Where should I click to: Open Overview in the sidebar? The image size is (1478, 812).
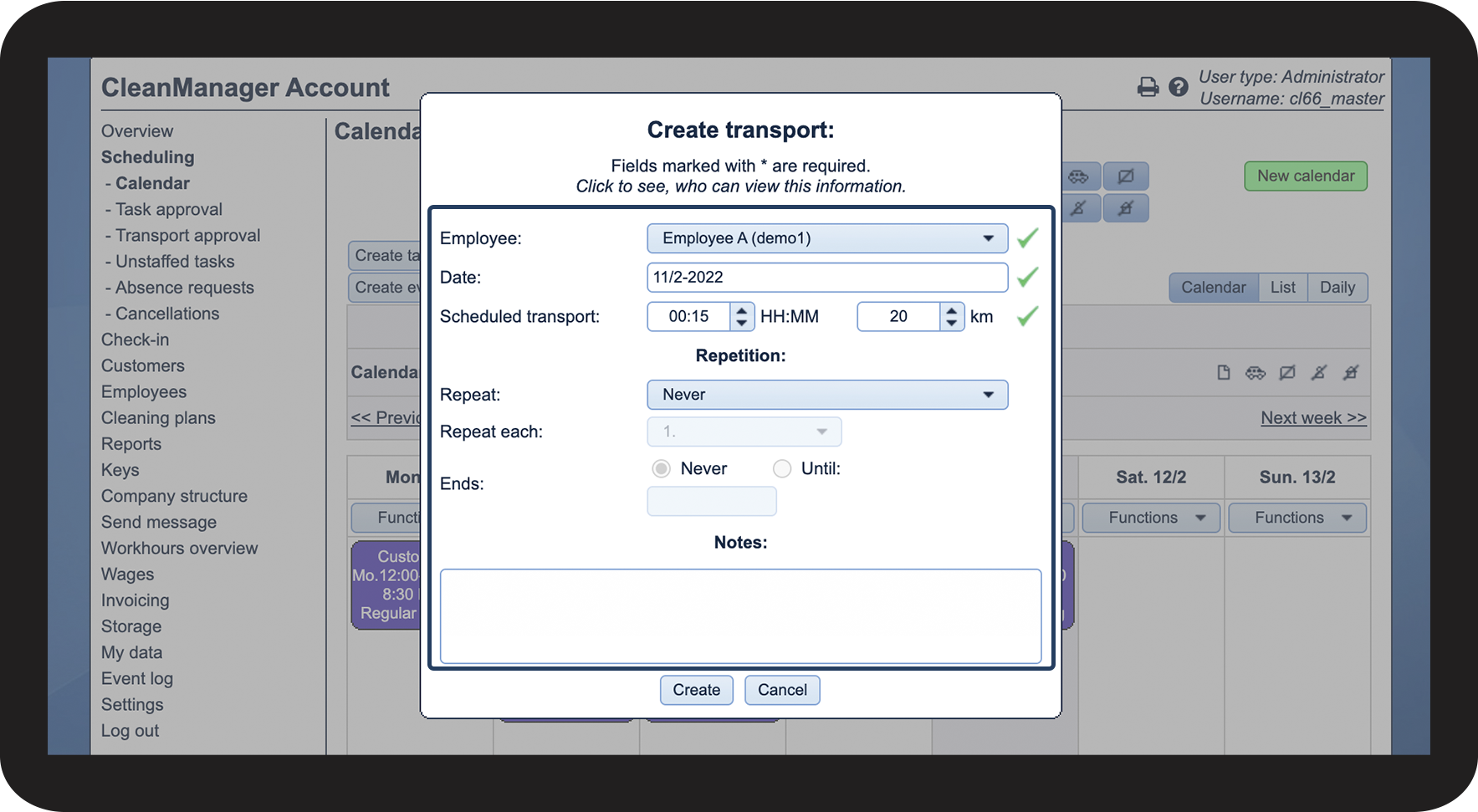click(x=137, y=131)
